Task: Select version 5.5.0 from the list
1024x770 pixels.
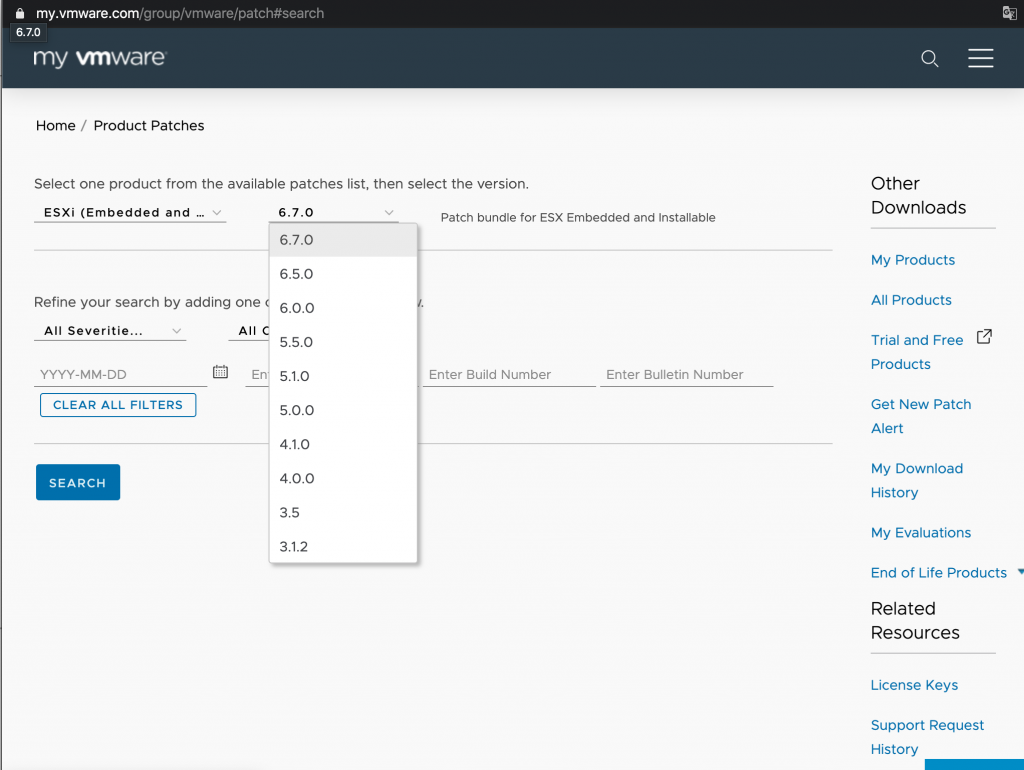Action: click(x=343, y=342)
